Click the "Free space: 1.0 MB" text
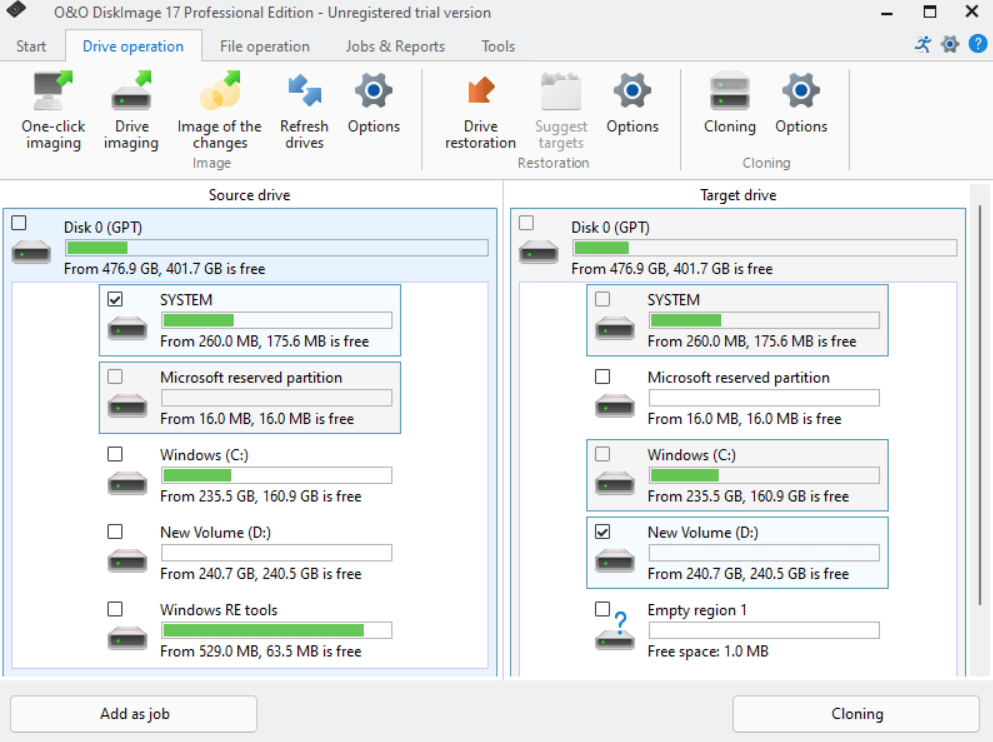Screen dimensions: 993x742 [x=708, y=651]
